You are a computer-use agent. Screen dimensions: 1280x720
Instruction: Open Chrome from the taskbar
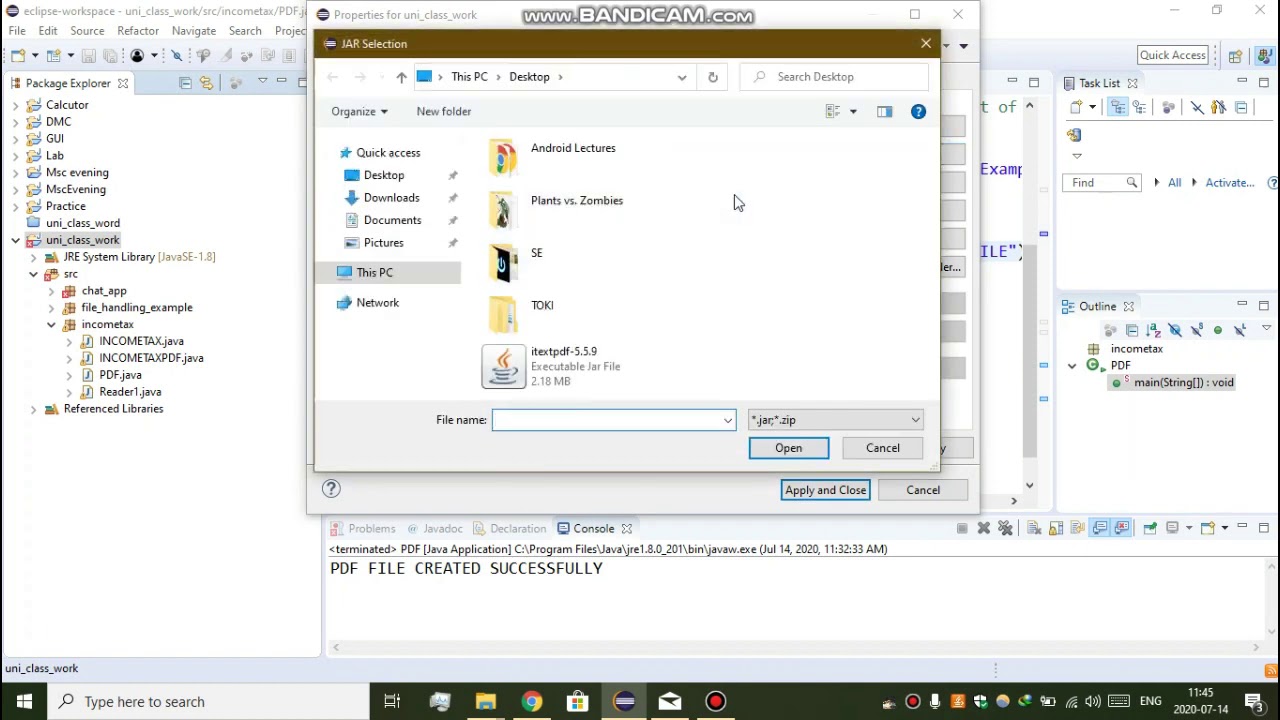pyautogui.click(x=531, y=701)
